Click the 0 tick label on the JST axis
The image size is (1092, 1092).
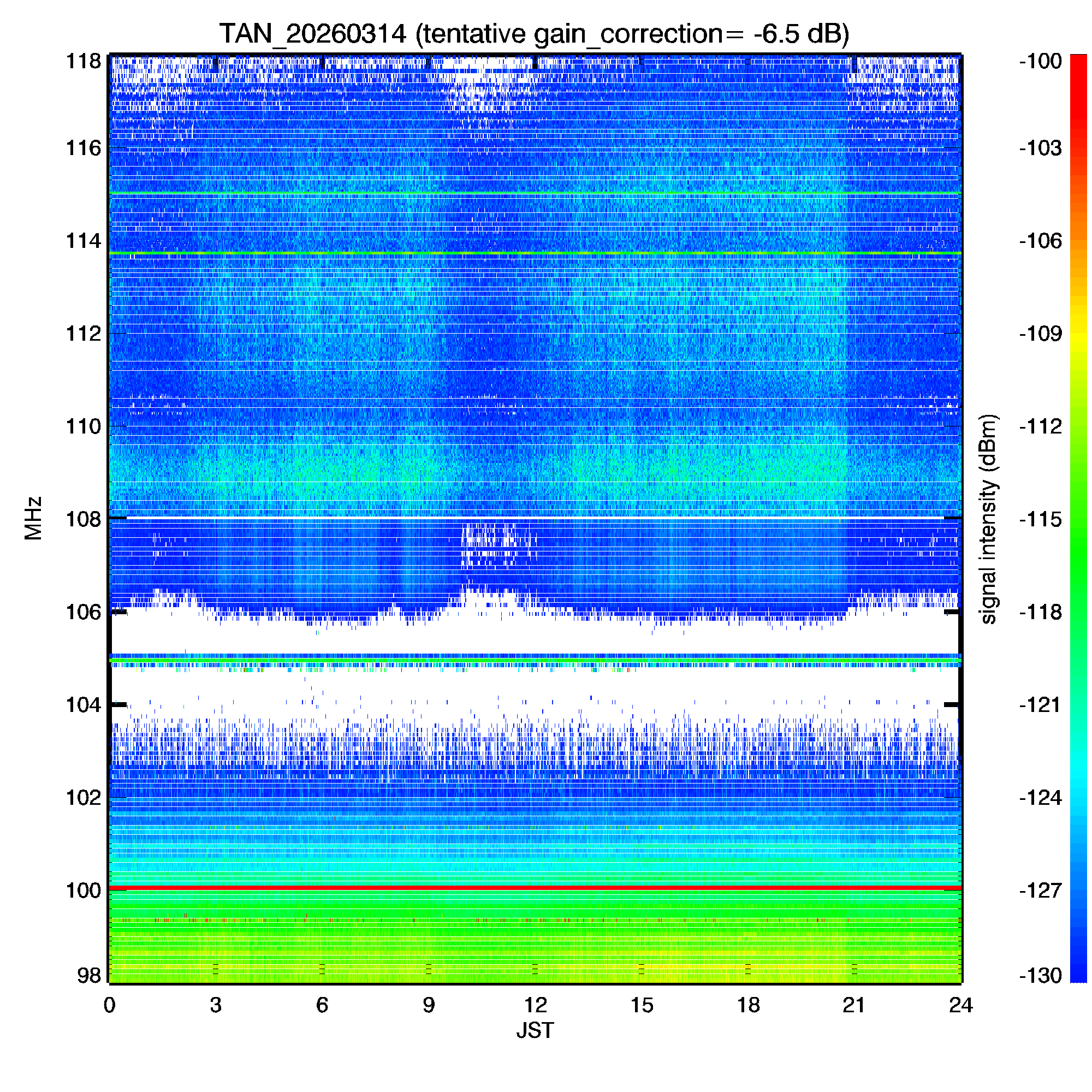point(110,1005)
